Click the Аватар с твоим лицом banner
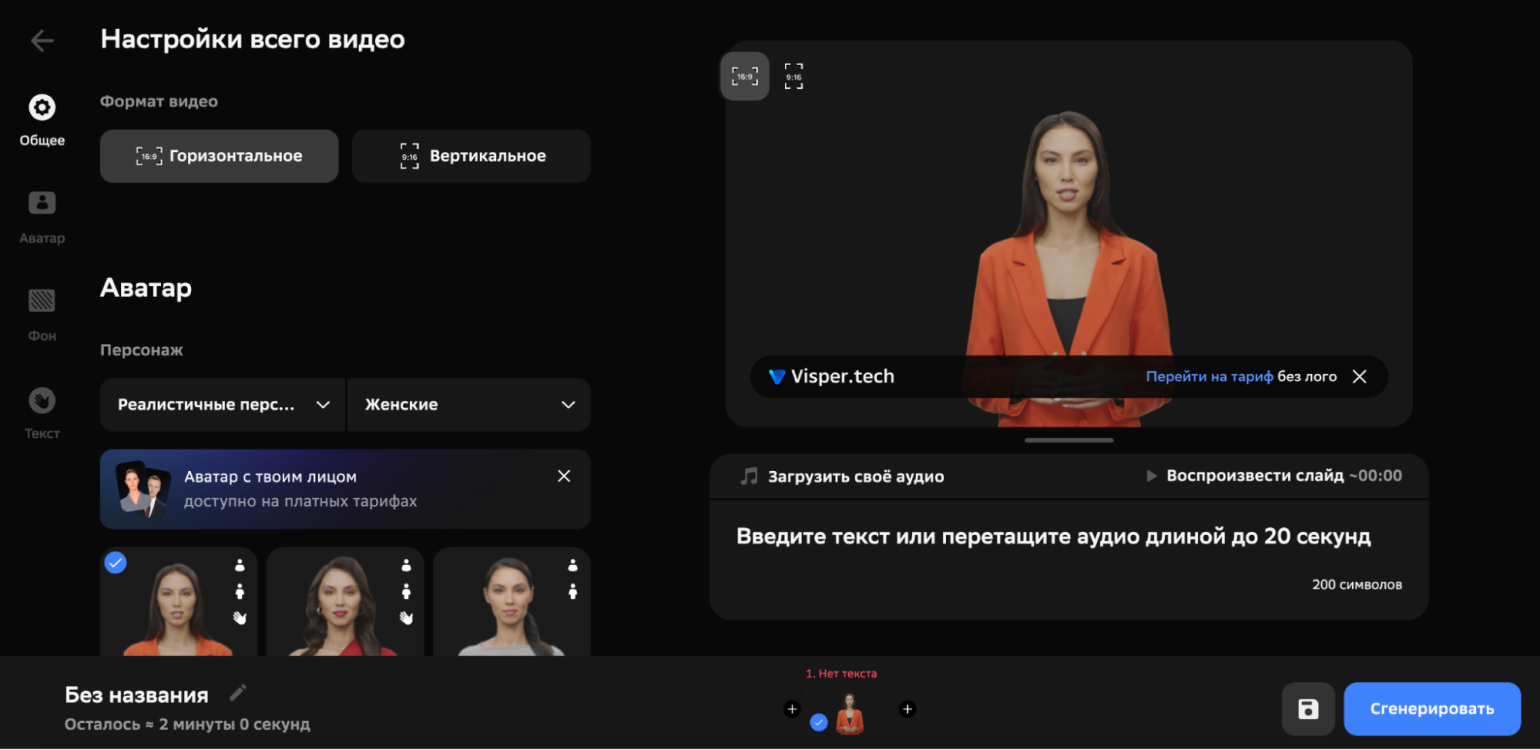This screenshot has height=750, width=1540. click(345, 489)
